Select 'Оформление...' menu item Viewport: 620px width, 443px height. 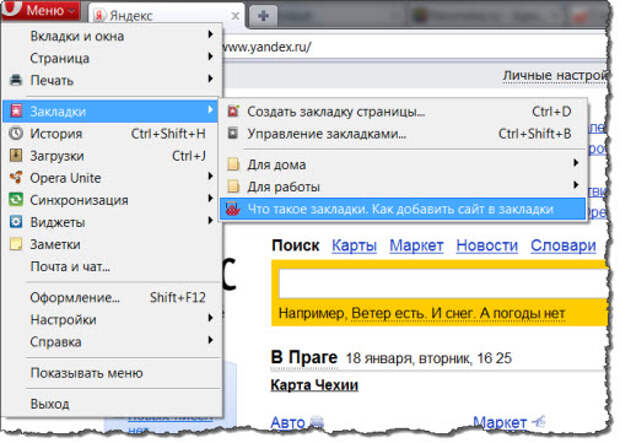[110, 297]
